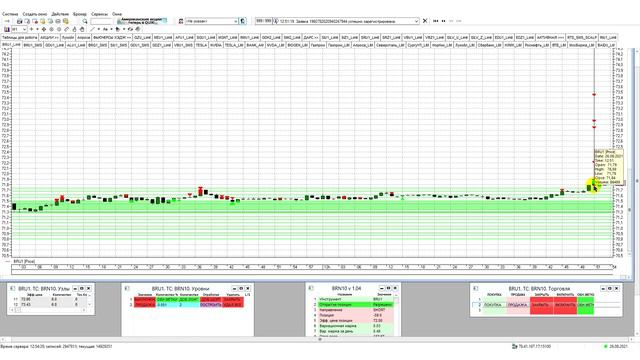Click the window icon of BRU1 Узлы table
Viewport: 640px width, 360px height.
pos(12,288)
